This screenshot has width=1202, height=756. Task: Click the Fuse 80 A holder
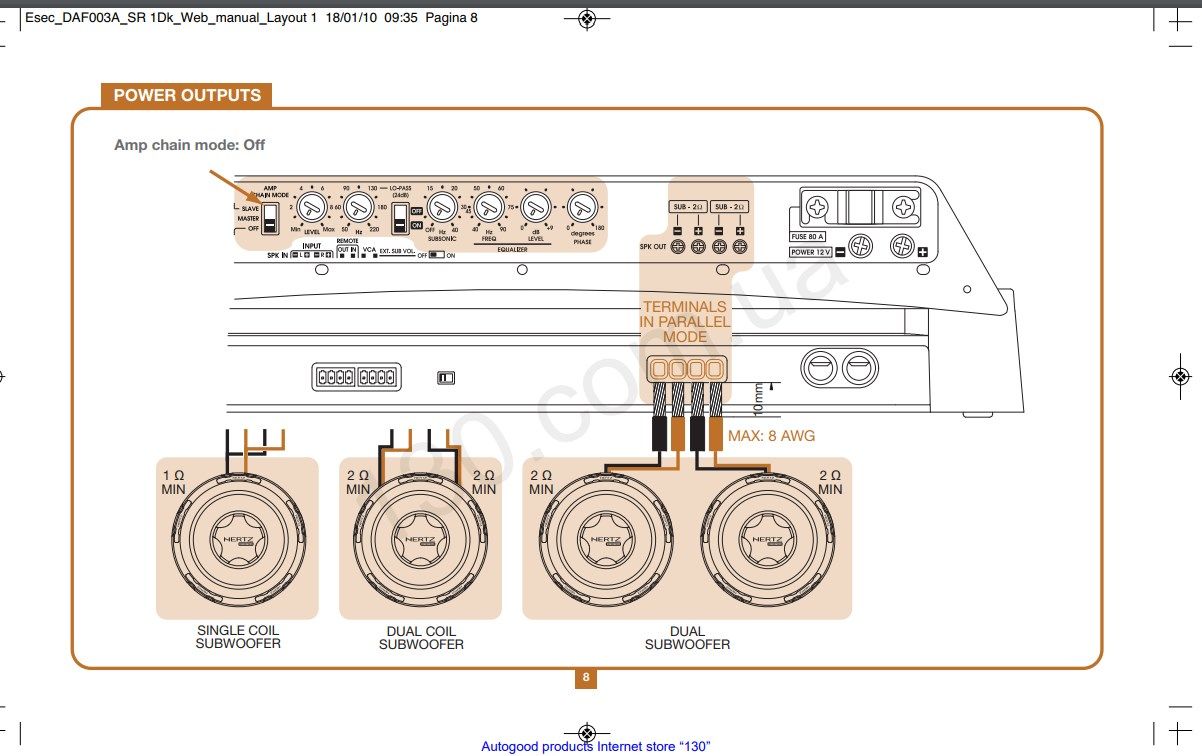[861, 208]
